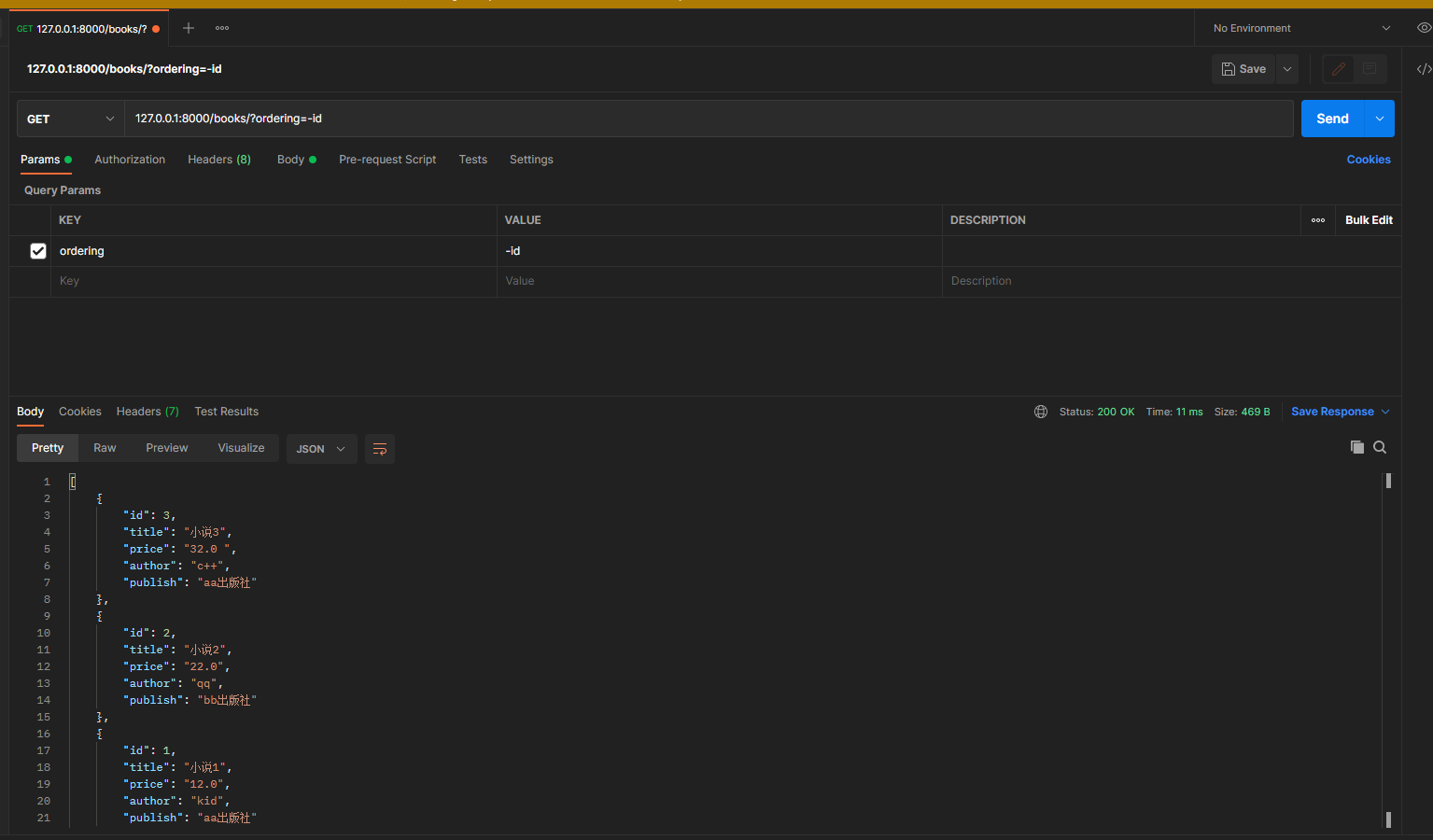Click the new tab plus icon
The height and width of the screenshot is (840, 1433).
pyautogui.click(x=189, y=28)
